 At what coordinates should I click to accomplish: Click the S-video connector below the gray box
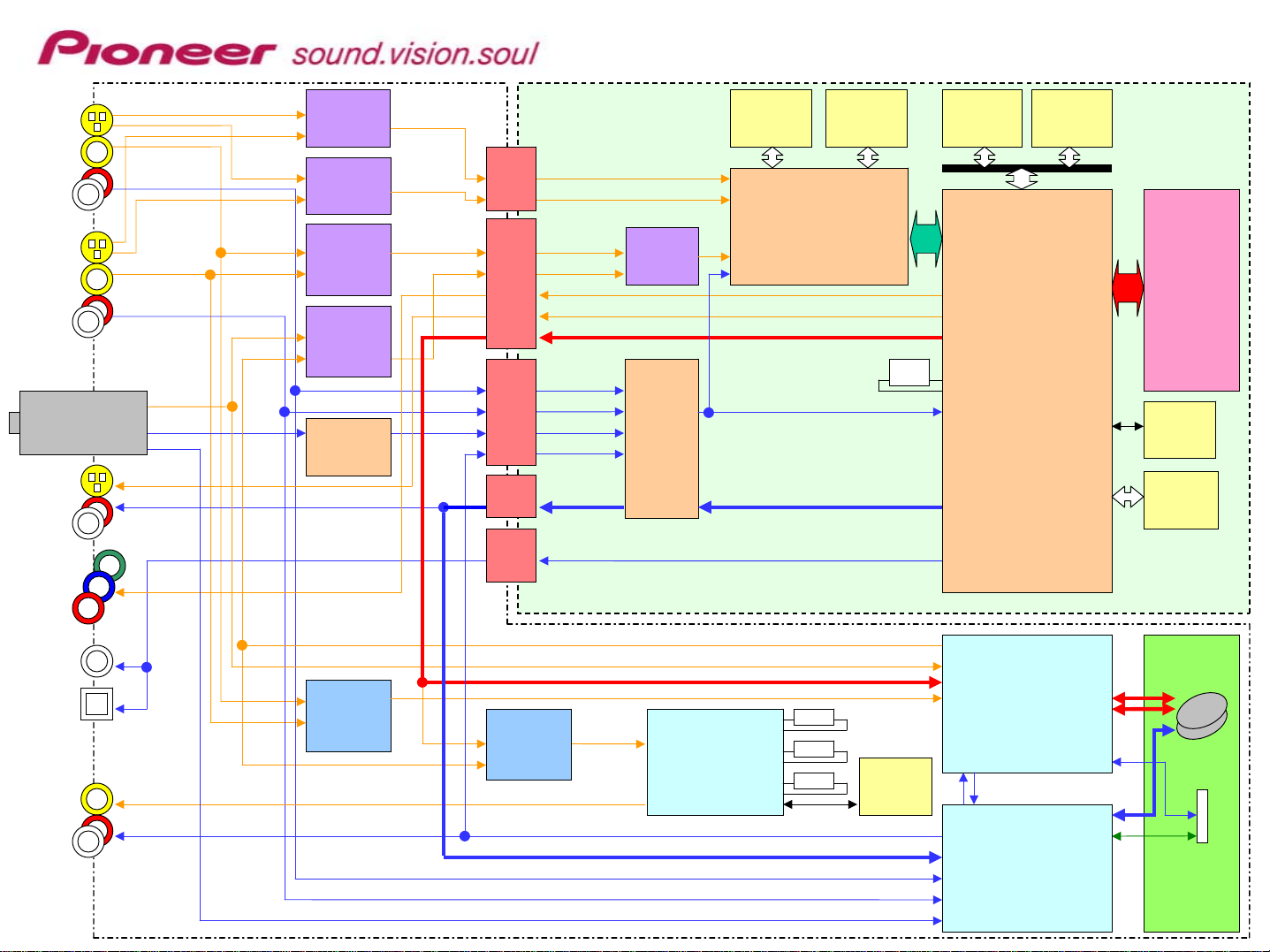point(97,482)
